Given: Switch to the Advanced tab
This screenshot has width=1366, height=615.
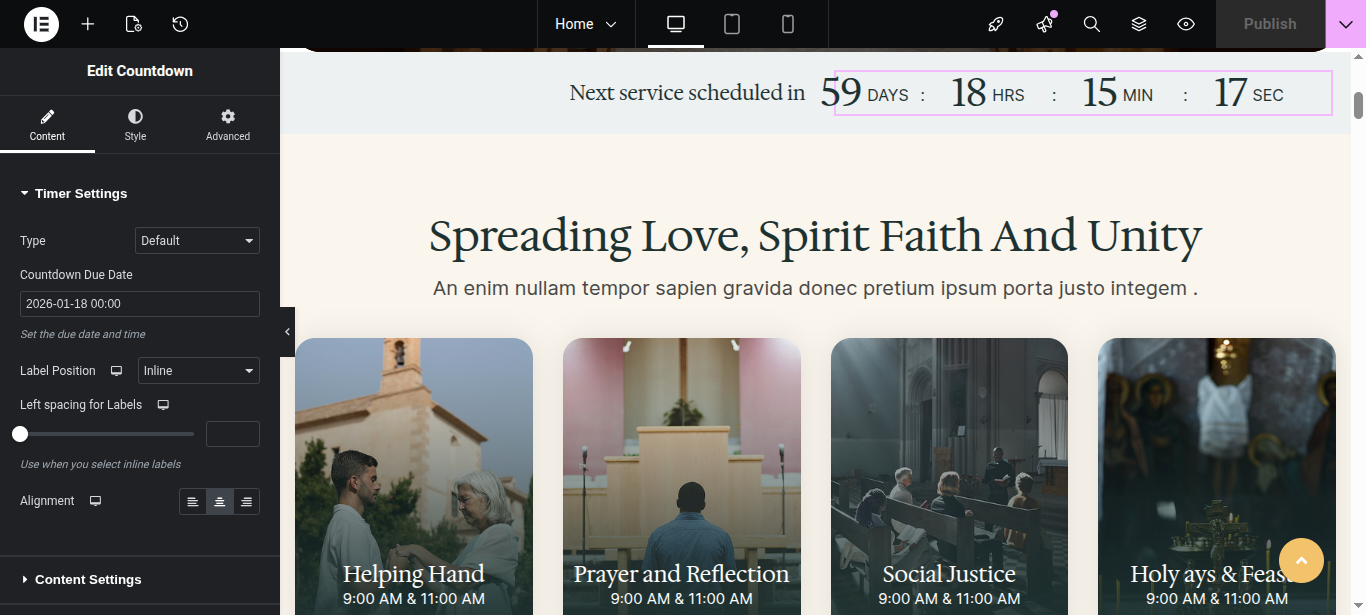Looking at the screenshot, I should pos(228,125).
